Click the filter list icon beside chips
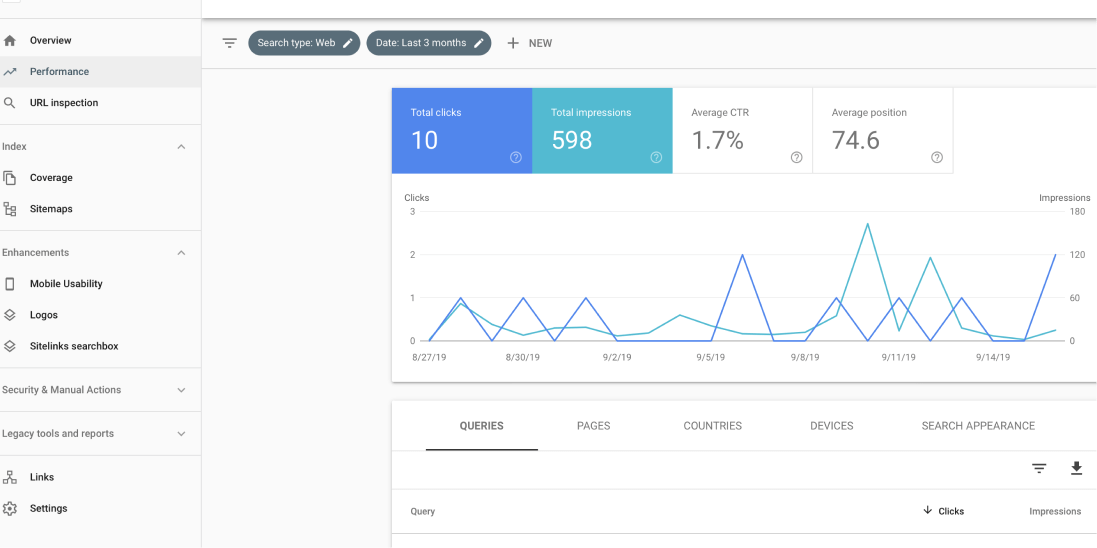The width and height of the screenshot is (1097, 548). click(229, 43)
